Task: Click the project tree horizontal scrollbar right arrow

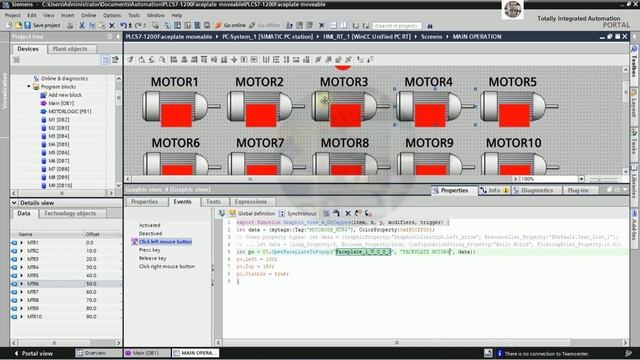Action: [x=111, y=193]
